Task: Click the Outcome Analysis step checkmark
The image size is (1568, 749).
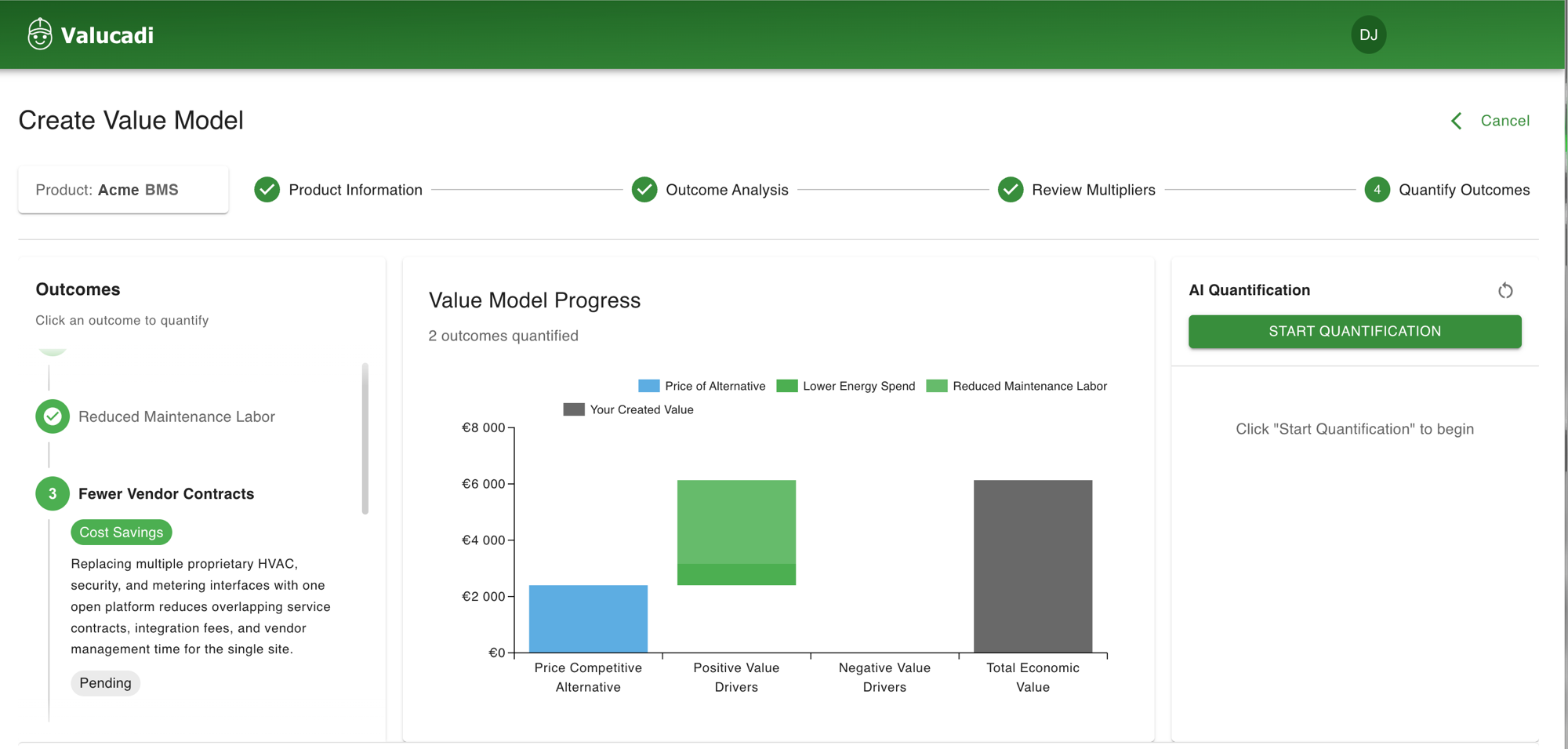Action: pos(644,190)
